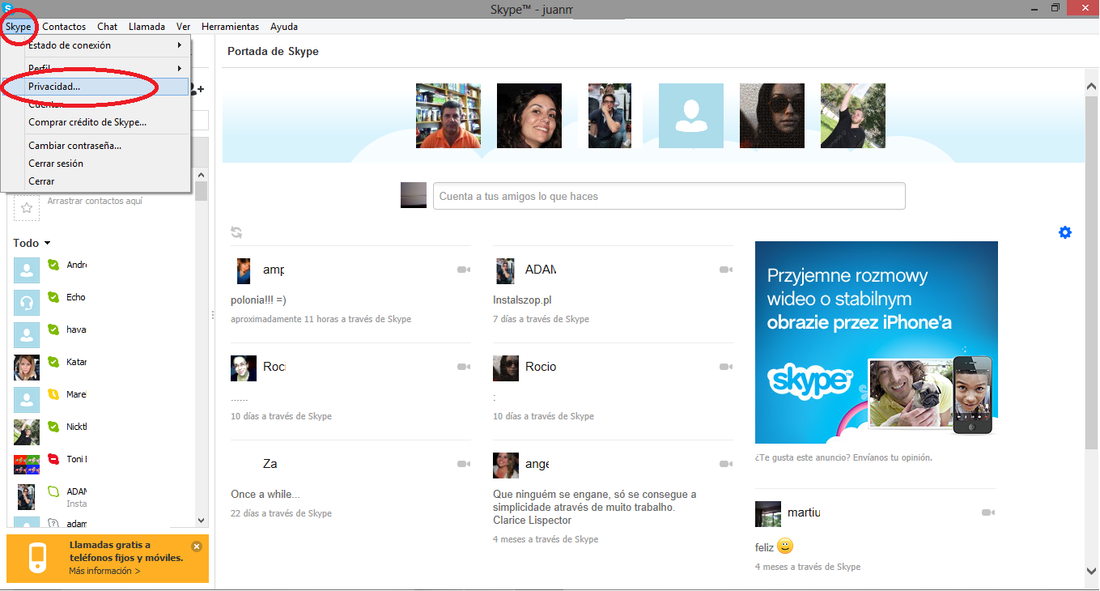
Task: Open the smiling dark-haired woman photo
Action: [529, 116]
